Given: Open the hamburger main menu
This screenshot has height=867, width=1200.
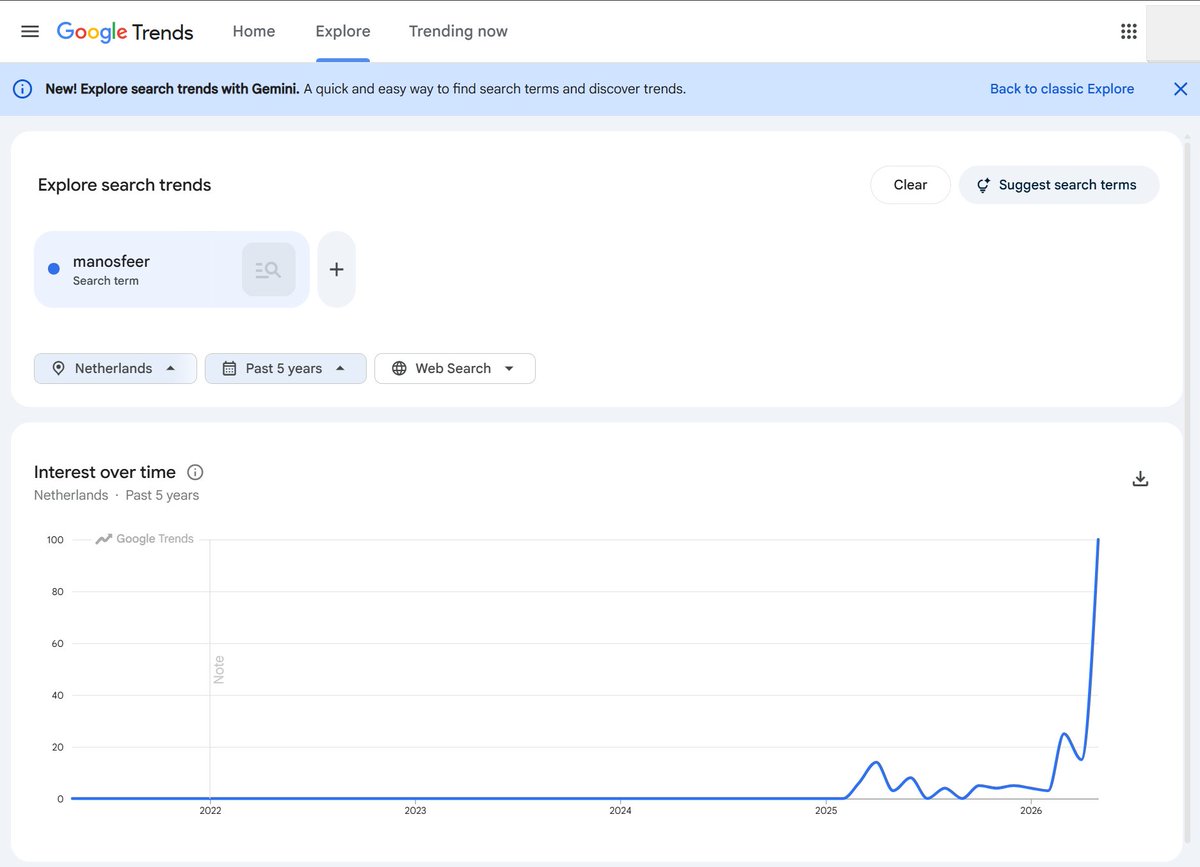Looking at the screenshot, I should 30,31.
